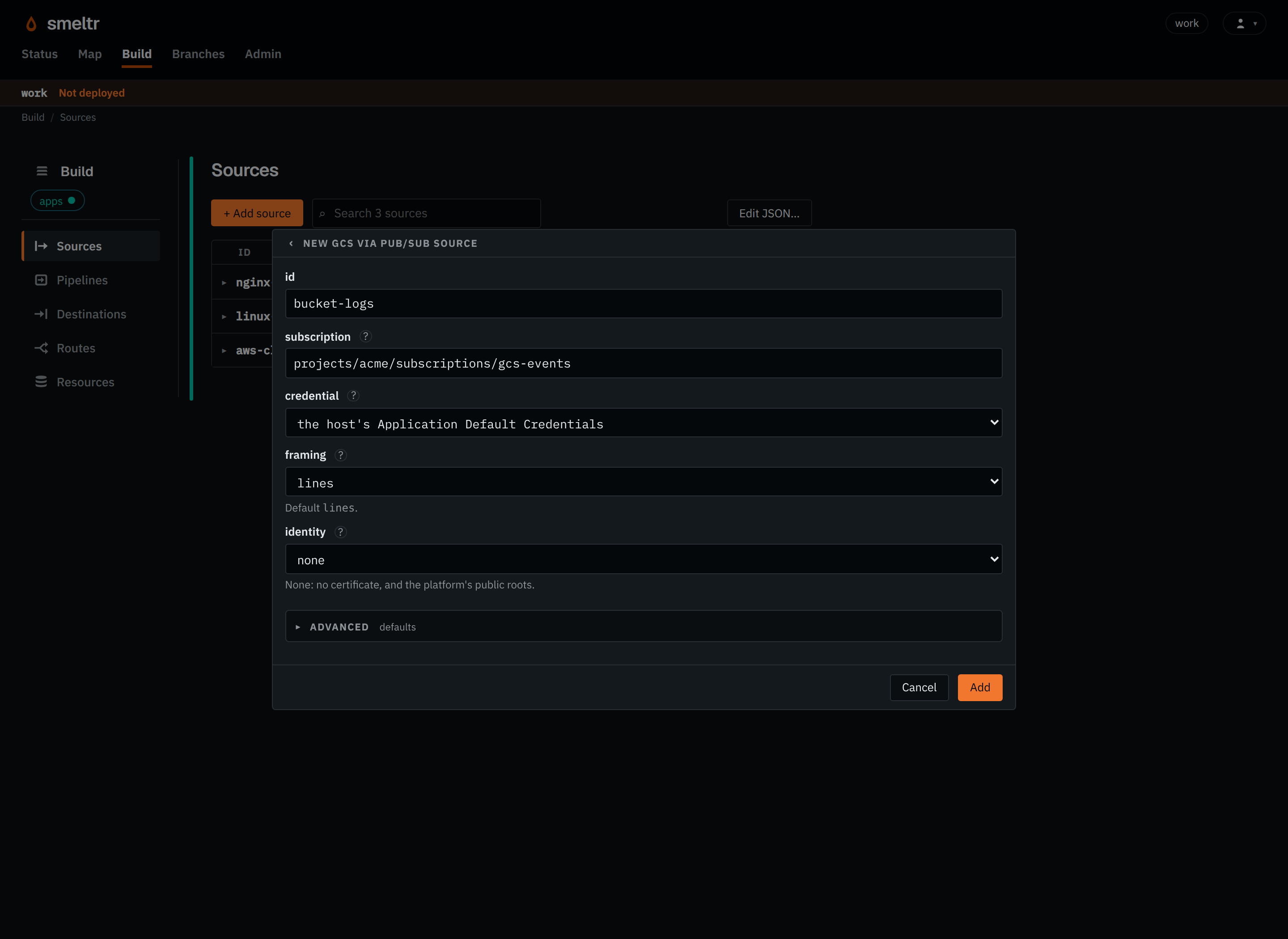The height and width of the screenshot is (939, 1288).
Task: Open the Admin tab
Action: point(263,54)
